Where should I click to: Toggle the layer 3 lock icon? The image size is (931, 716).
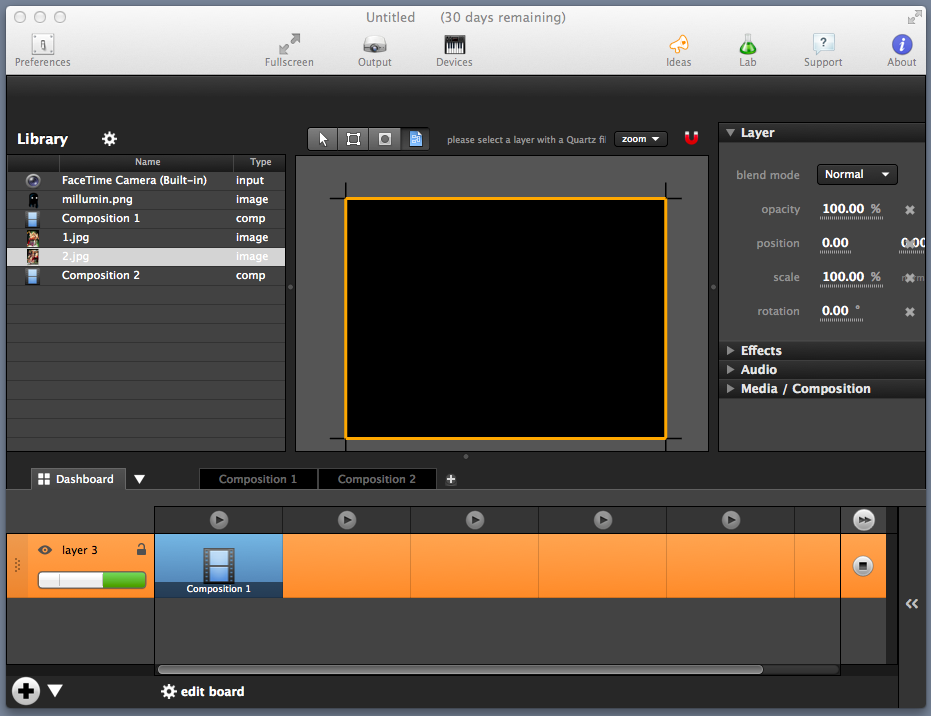(x=141, y=550)
